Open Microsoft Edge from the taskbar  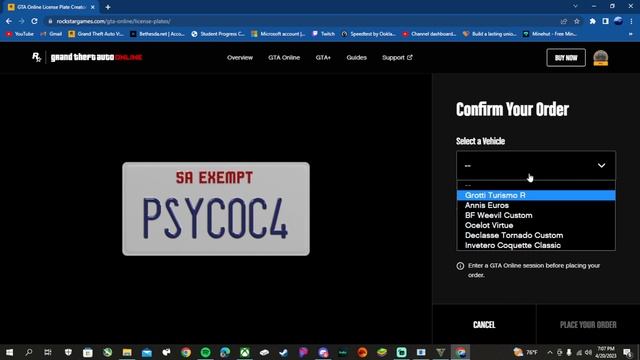pyautogui.click(x=225, y=352)
